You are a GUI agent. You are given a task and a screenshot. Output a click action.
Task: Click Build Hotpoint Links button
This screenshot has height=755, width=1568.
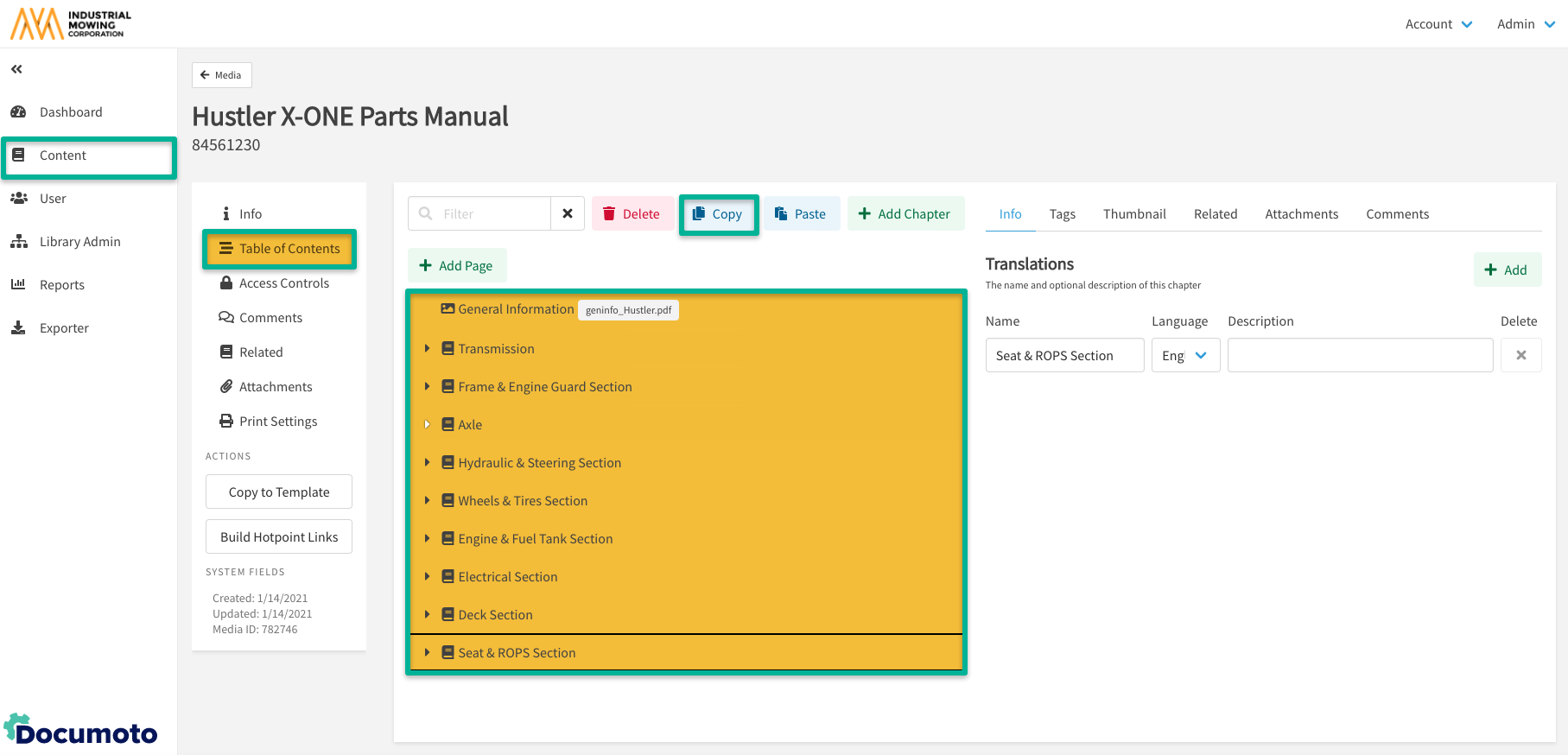279,536
